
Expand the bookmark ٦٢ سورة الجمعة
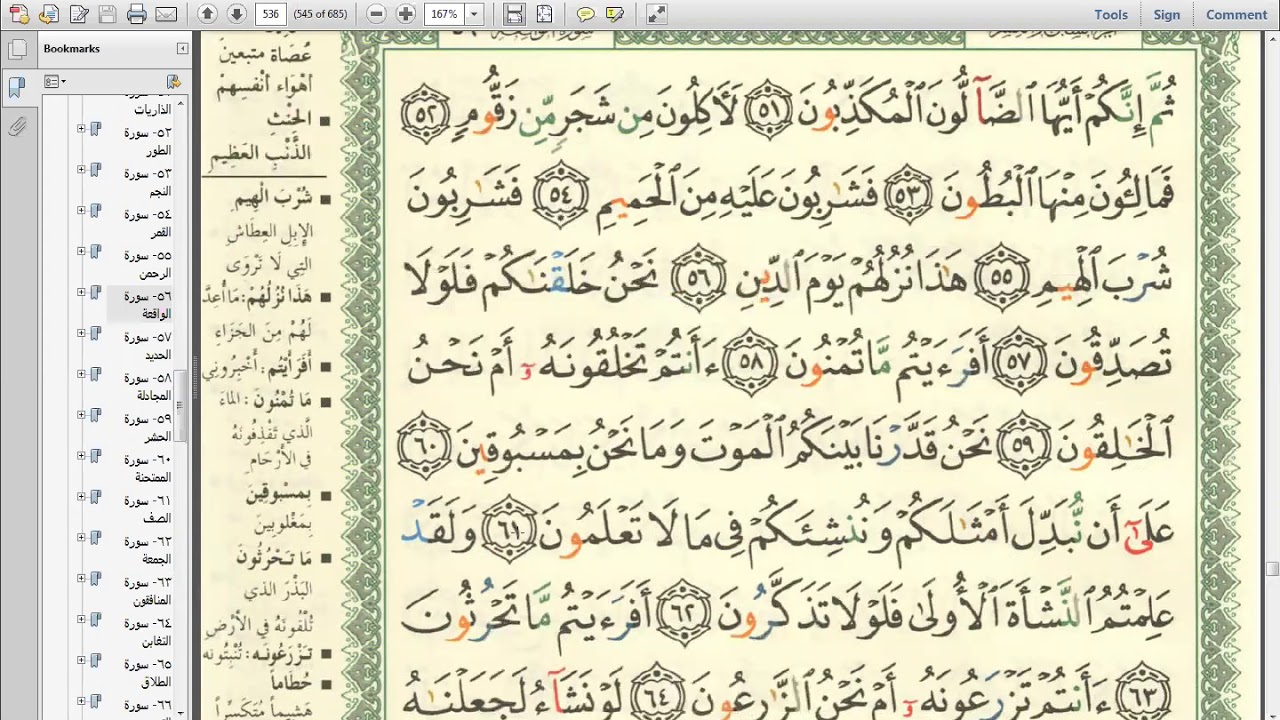click(x=81, y=539)
